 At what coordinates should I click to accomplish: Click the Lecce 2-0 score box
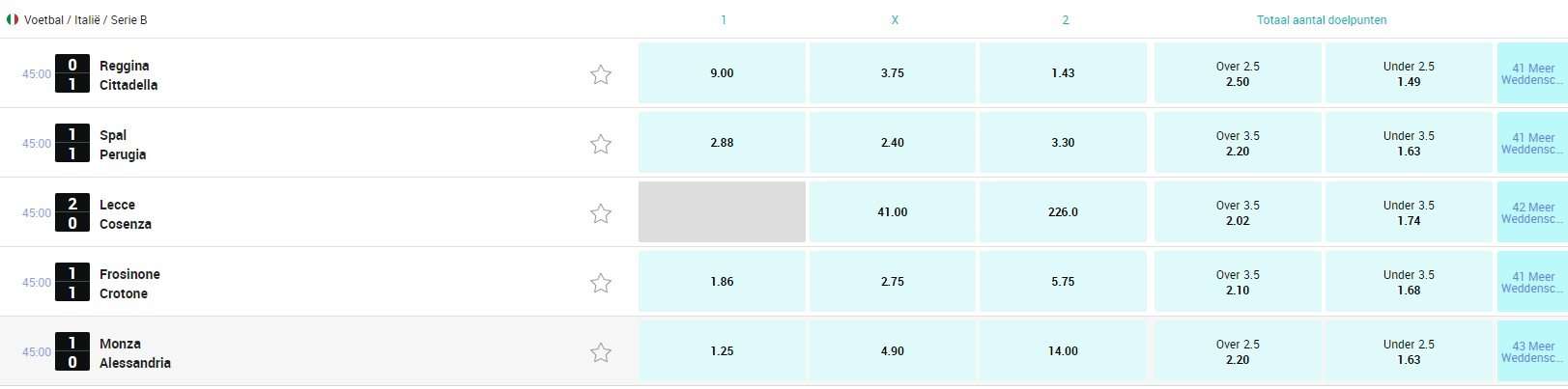72,213
